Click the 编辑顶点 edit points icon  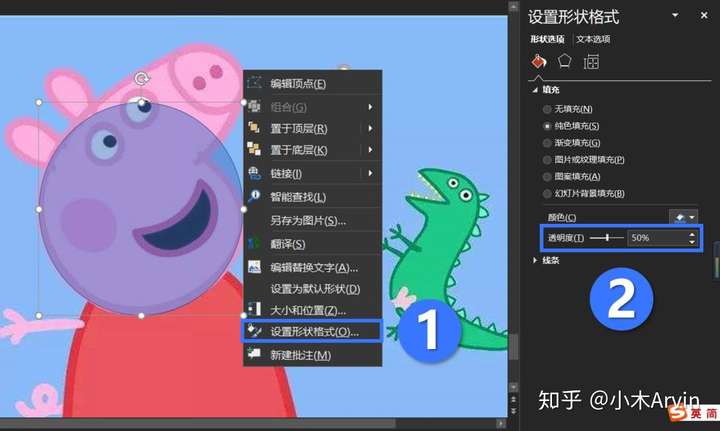(x=254, y=83)
